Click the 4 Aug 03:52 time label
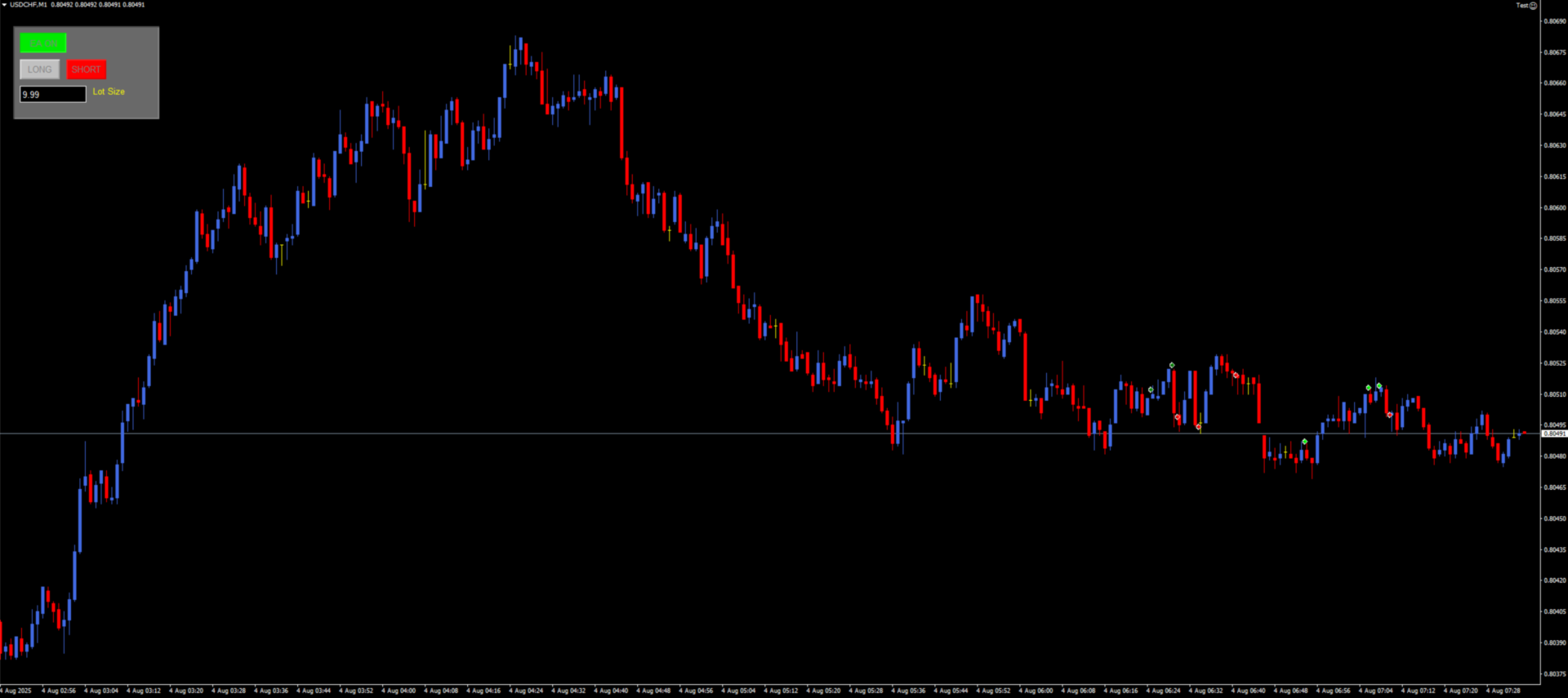The height and width of the screenshot is (698, 1568). [356, 691]
